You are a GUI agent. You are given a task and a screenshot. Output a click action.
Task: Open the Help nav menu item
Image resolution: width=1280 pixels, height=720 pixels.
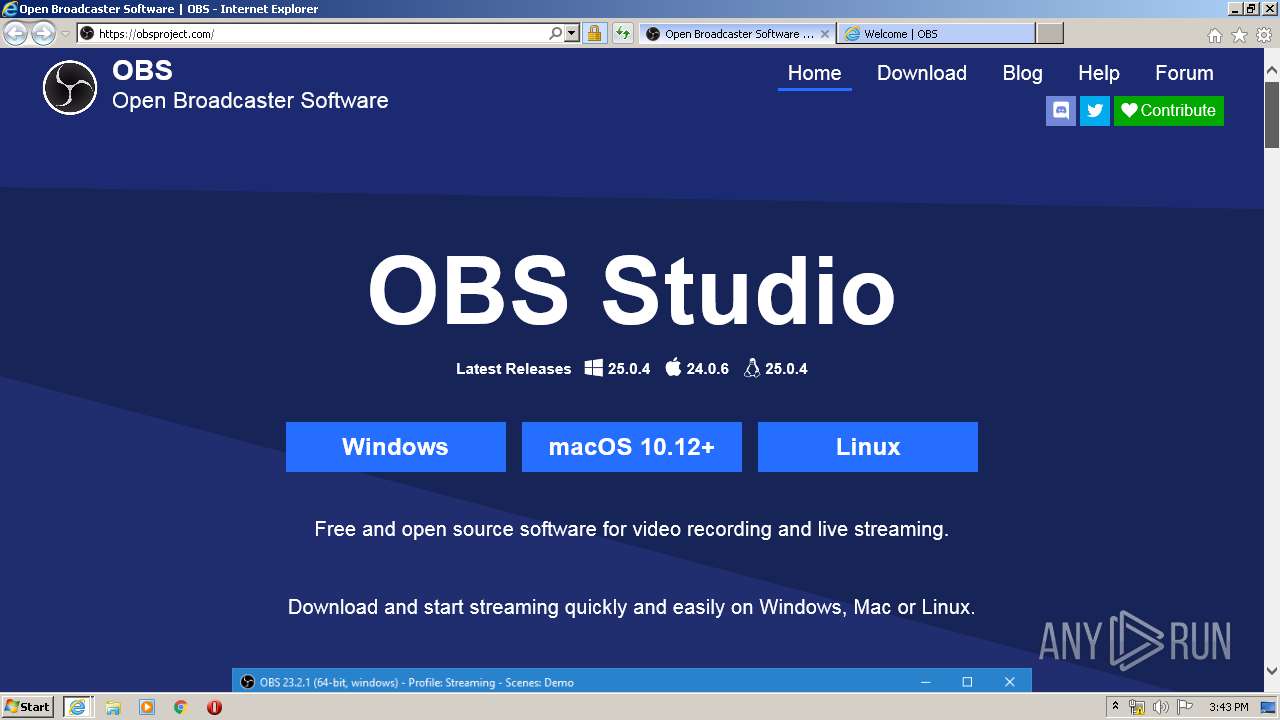point(1099,73)
